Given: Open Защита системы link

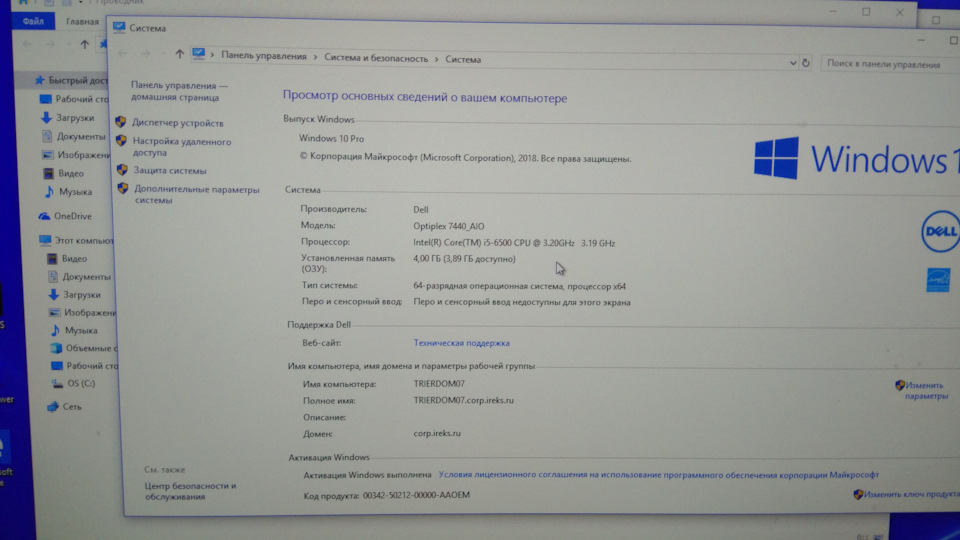Looking at the screenshot, I should coord(170,171).
